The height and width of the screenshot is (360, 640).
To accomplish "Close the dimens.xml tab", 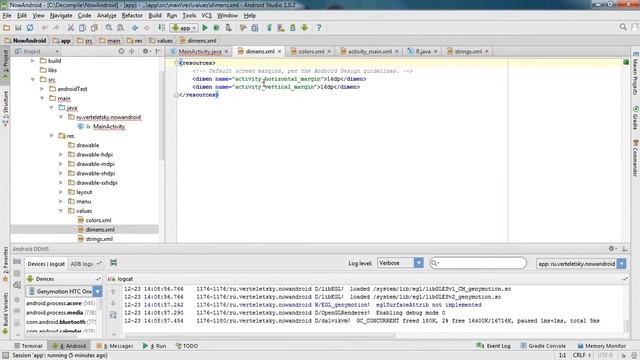I will 280,51.
